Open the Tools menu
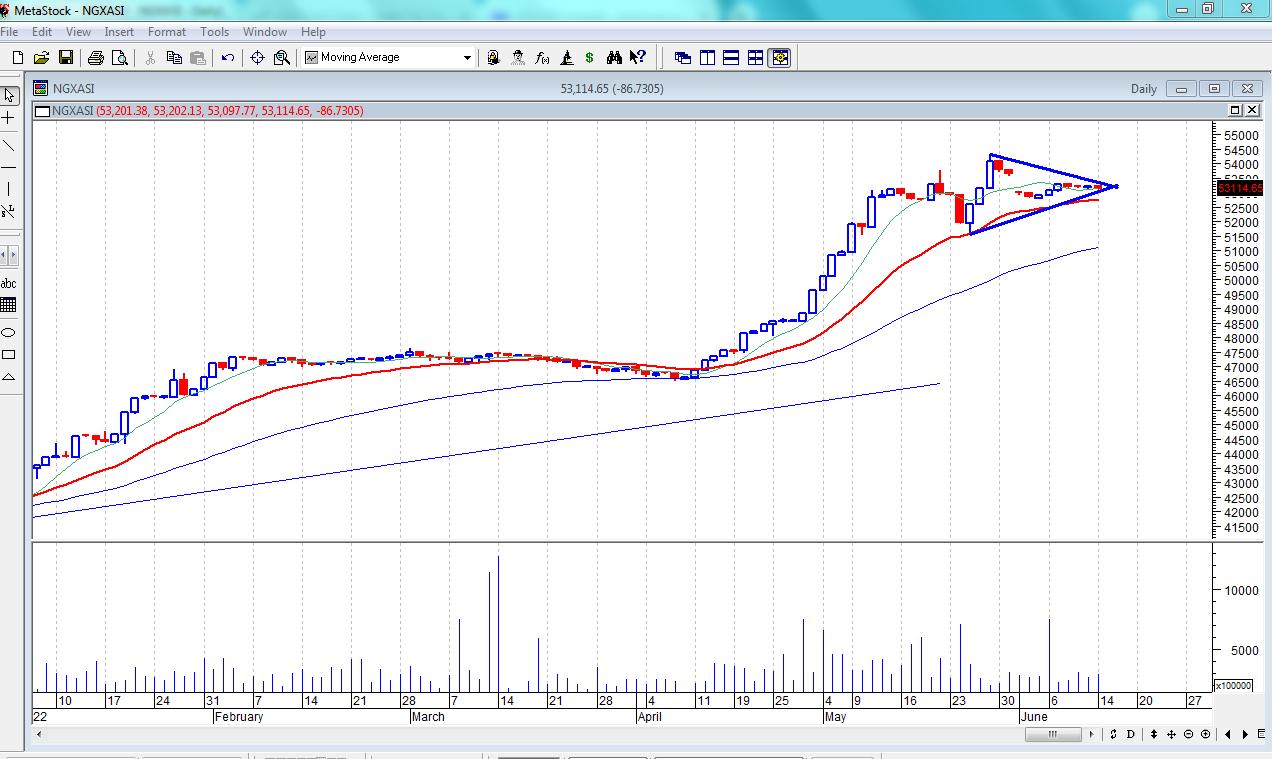1272x759 pixels. pos(214,32)
